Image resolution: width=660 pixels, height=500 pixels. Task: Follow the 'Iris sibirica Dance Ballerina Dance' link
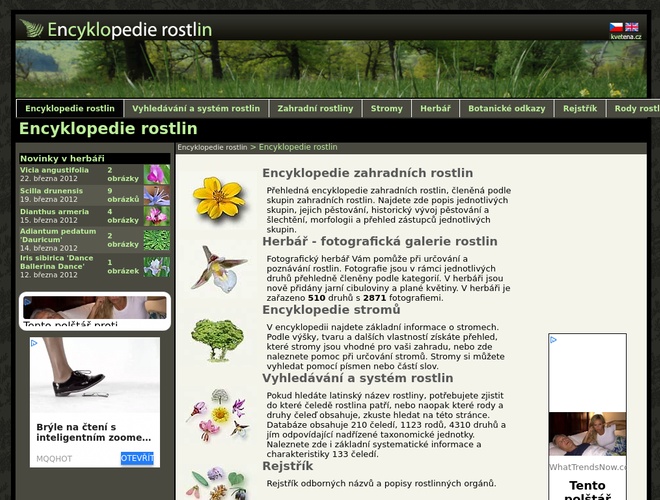tap(56, 262)
